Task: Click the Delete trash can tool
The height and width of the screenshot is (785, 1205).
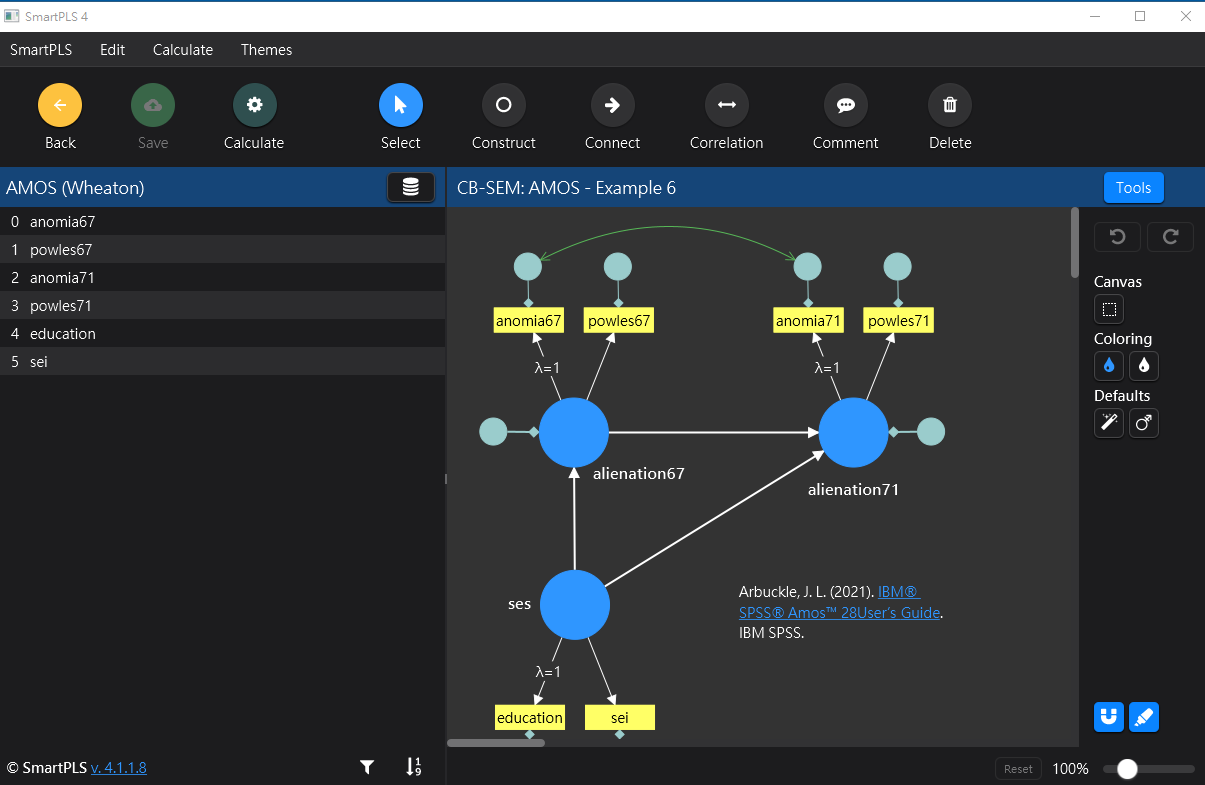Action: (950, 105)
